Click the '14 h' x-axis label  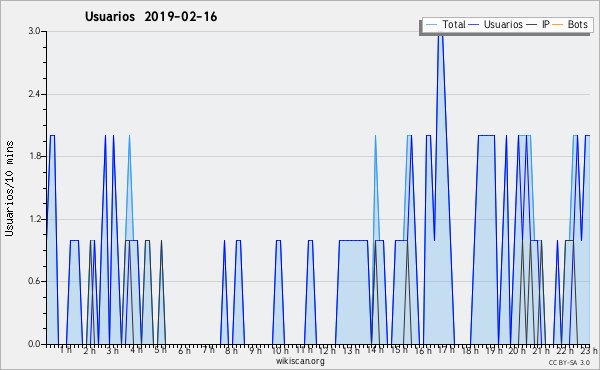(x=375, y=350)
